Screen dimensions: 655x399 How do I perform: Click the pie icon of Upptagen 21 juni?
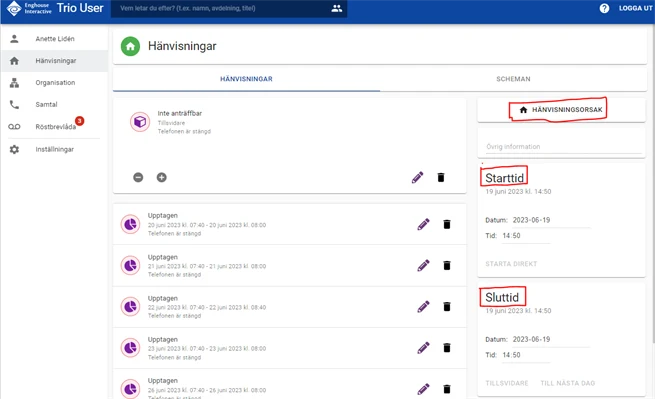[x=130, y=265]
